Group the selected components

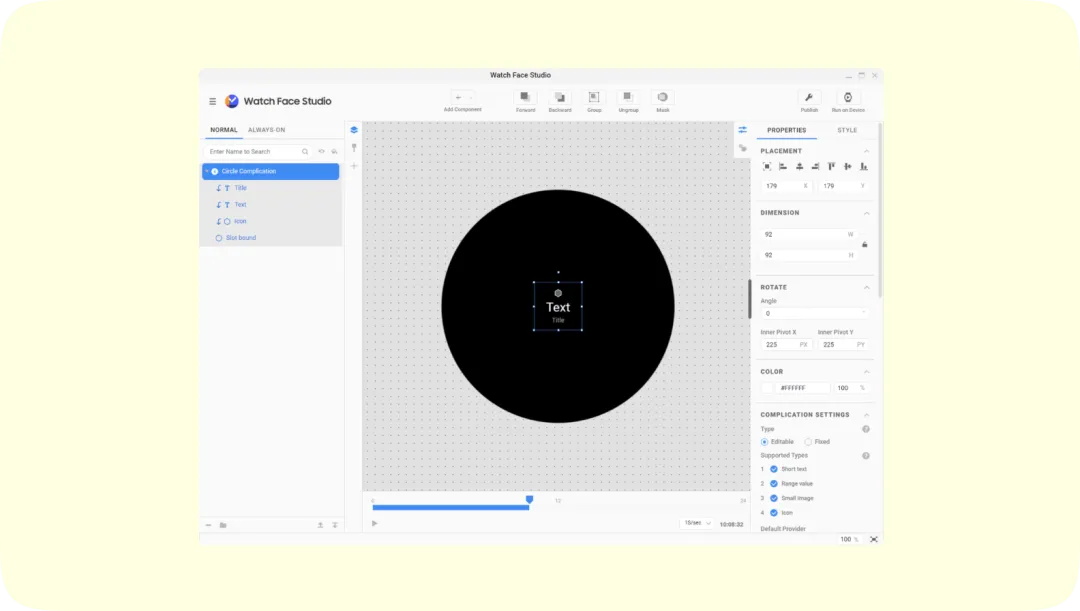click(594, 101)
